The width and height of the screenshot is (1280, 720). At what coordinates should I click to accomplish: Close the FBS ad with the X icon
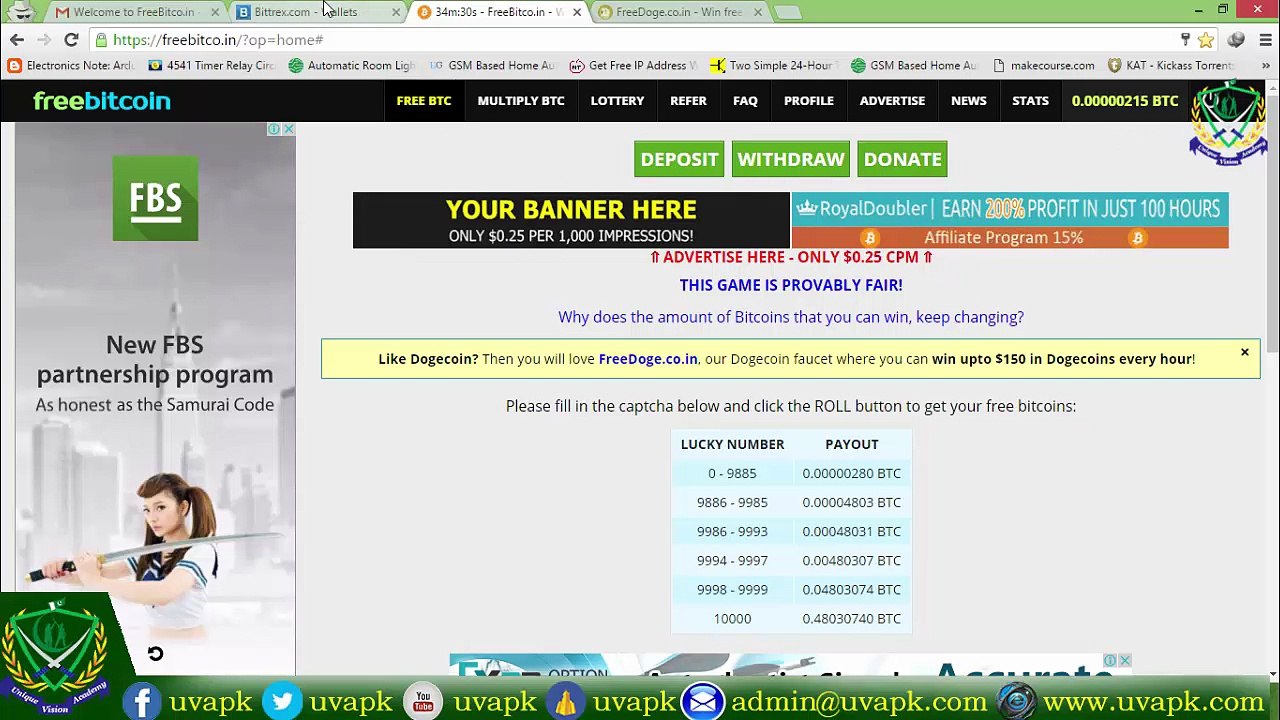pyautogui.click(x=288, y=129)
